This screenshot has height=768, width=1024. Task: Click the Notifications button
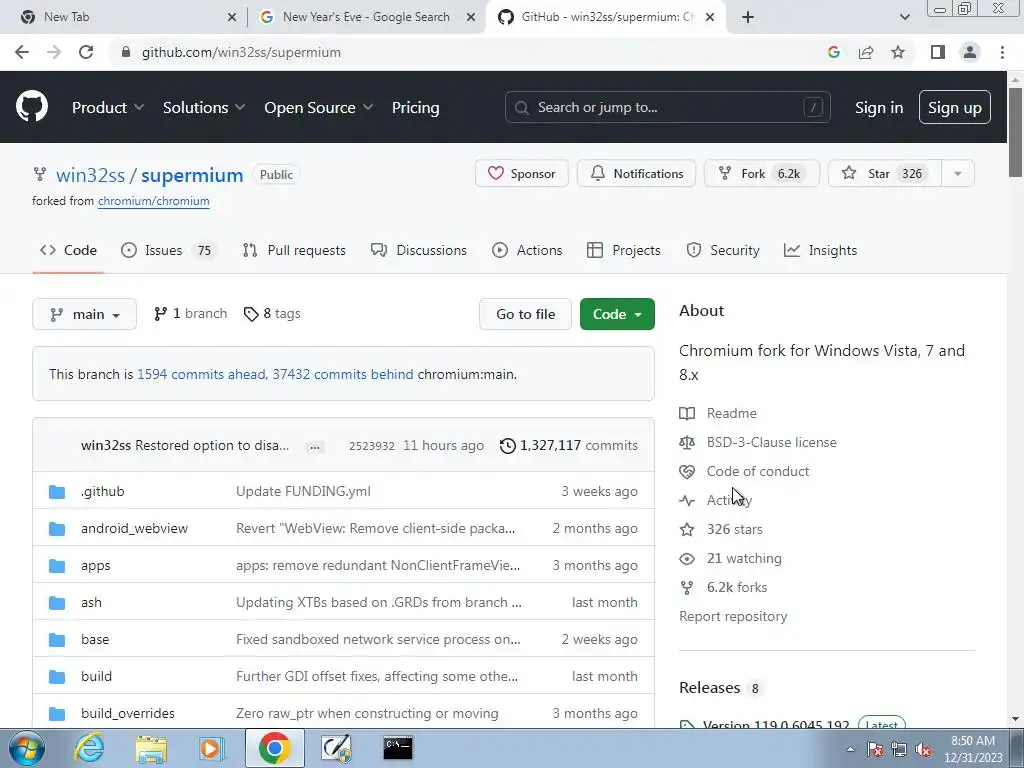pyautogui.click(x=637, y=174)
